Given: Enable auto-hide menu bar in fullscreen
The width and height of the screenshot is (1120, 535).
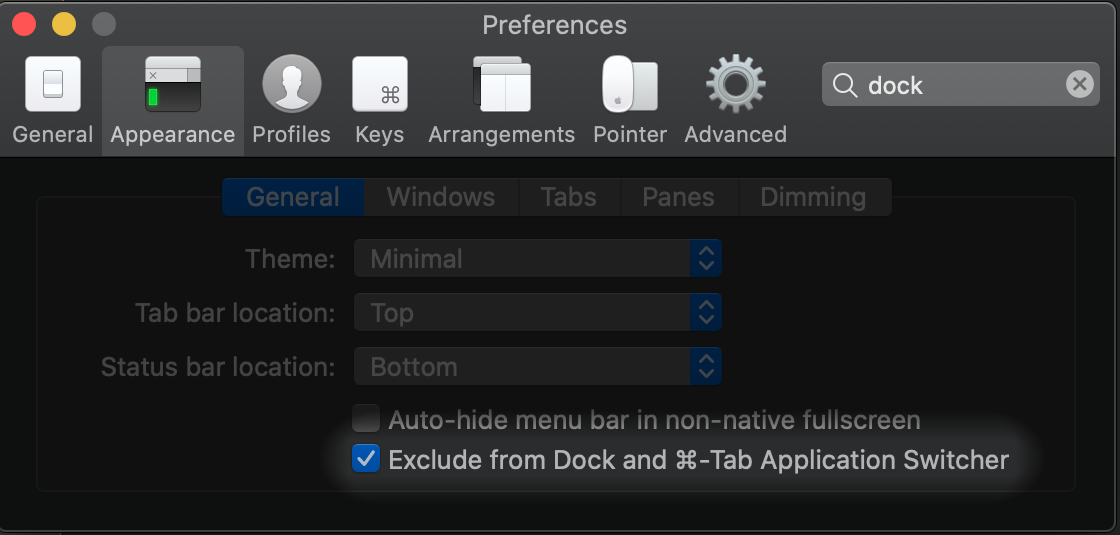Looking at the screenshot, I should pos(366,419).
